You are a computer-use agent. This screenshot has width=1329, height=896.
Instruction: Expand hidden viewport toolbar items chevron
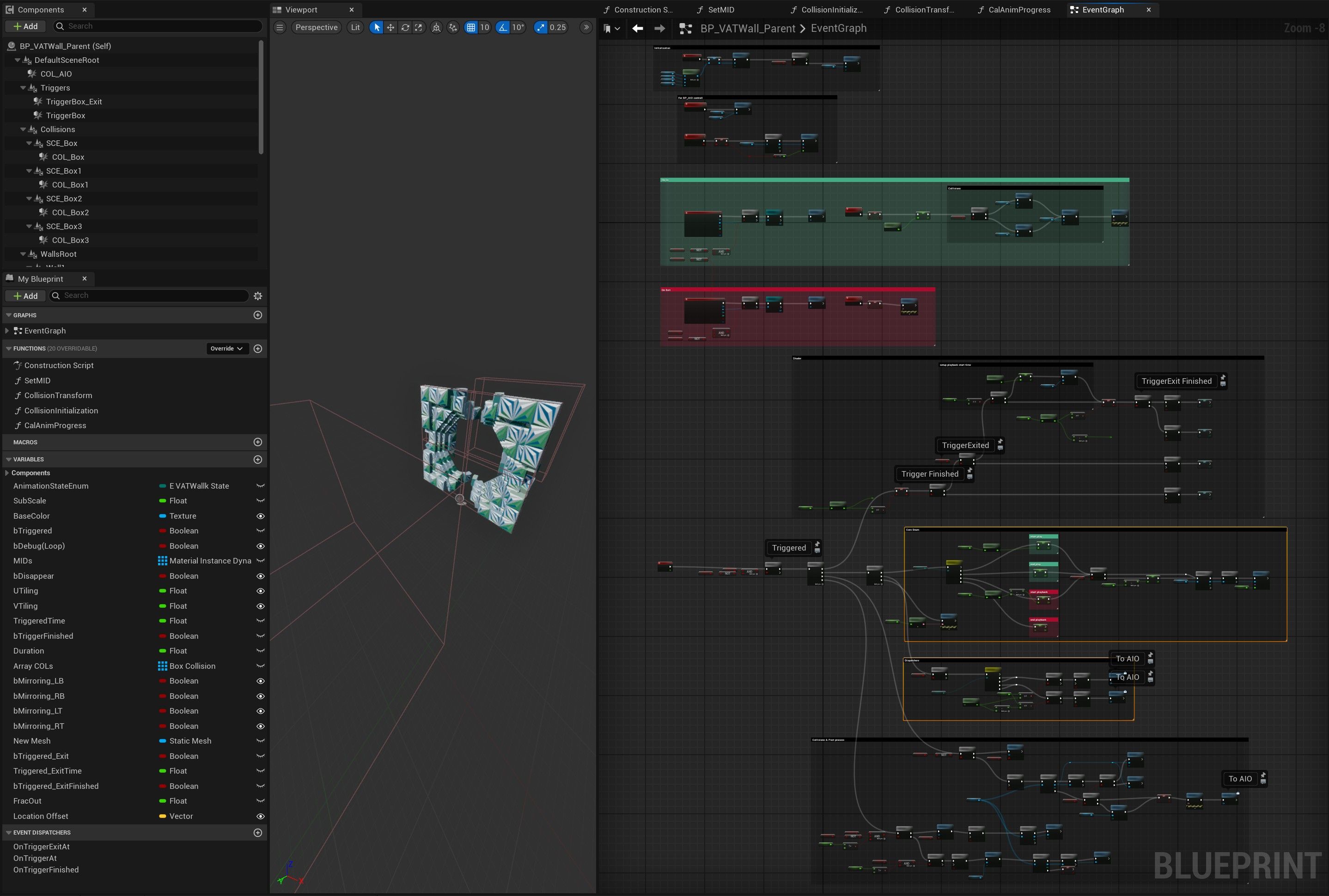586,27
